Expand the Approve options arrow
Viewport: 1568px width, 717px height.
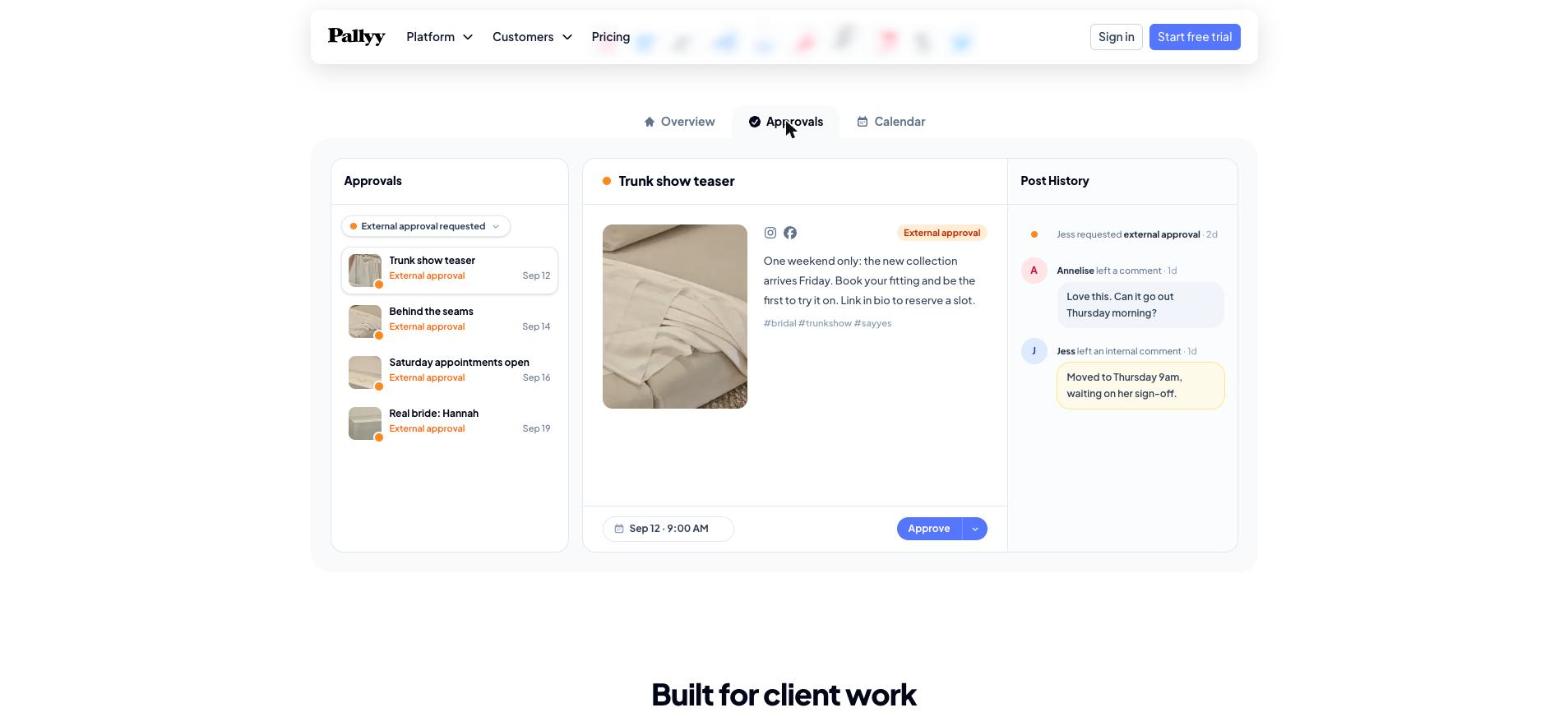pos(975,529)
